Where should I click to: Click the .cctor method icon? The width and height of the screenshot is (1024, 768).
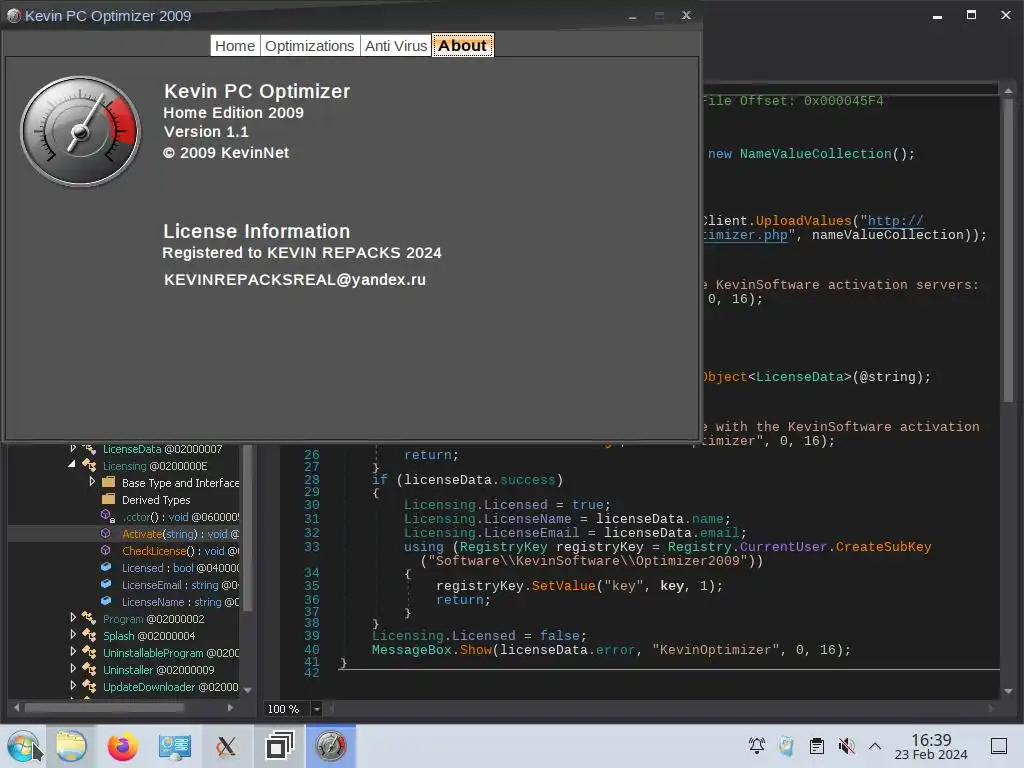(x=108, y=516)
